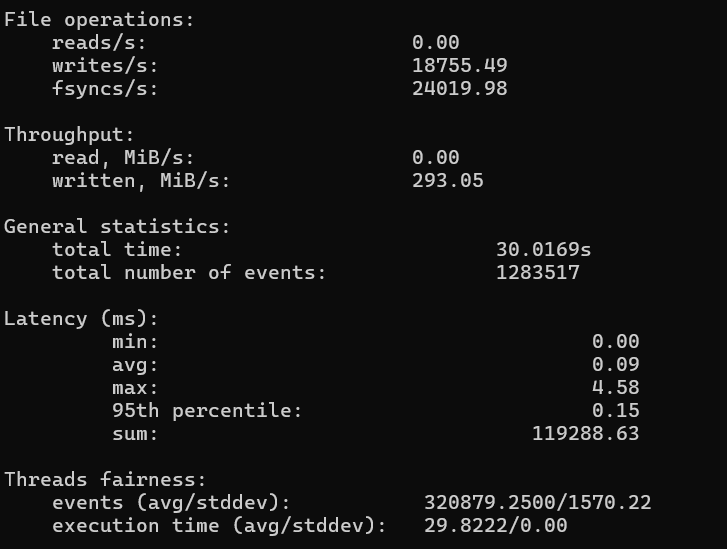Click the written throughput value 293.05
Viewport: 727px width, 549px height.
point(447,181)
